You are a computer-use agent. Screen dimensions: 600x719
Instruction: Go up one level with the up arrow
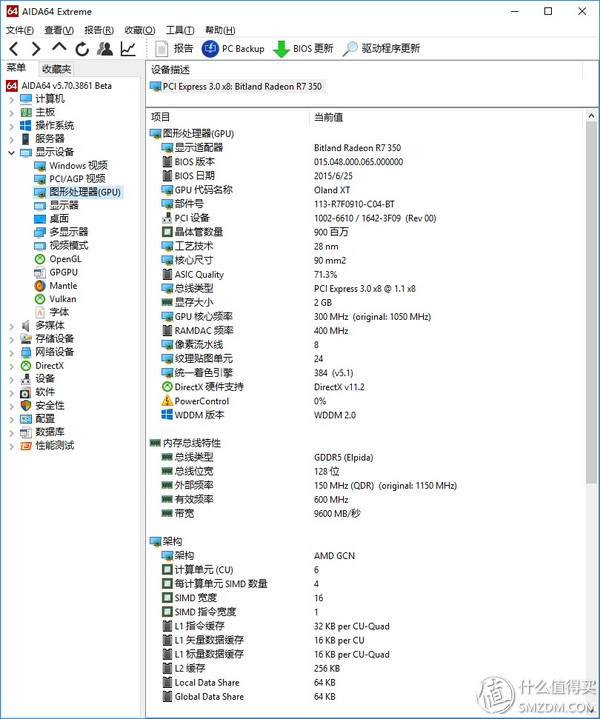59,47
